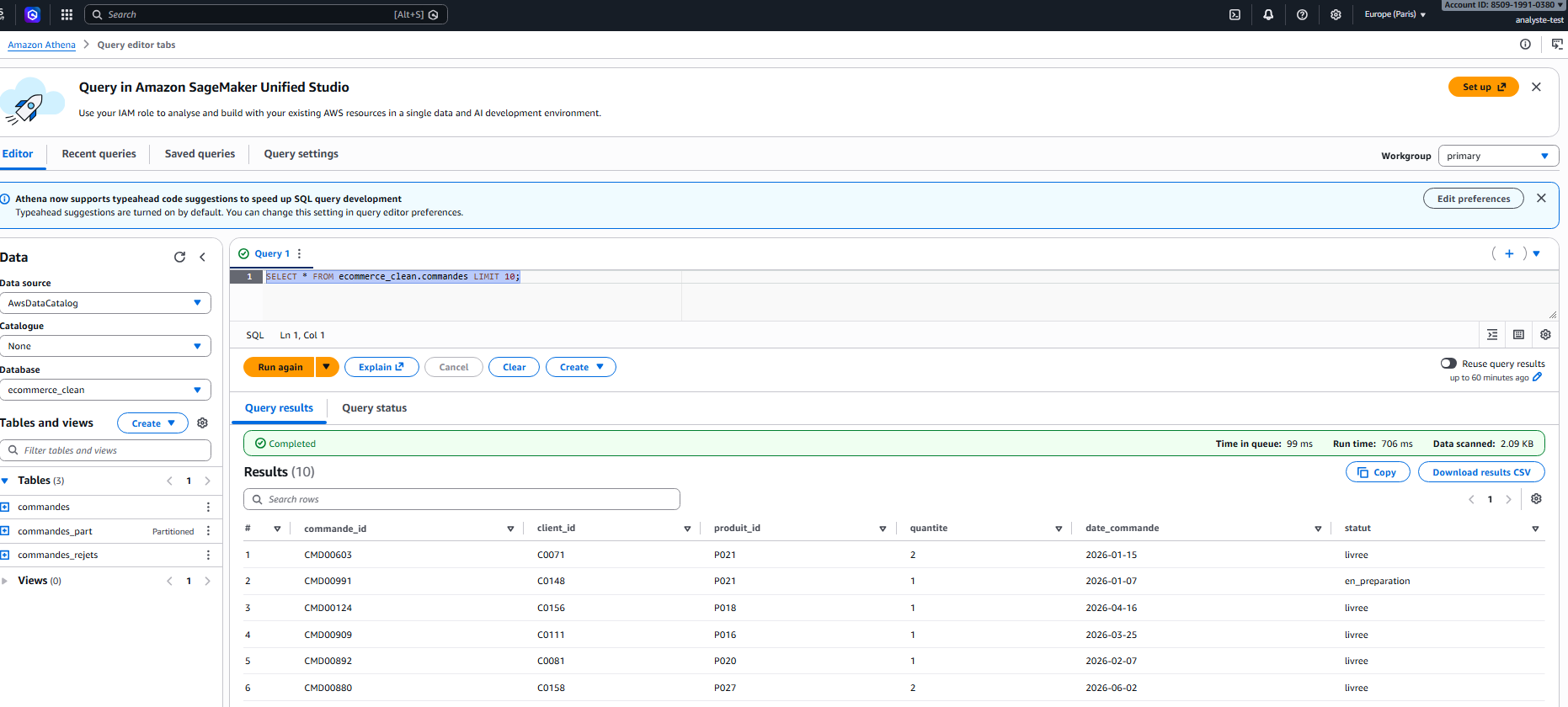Sort results by commande_id column arrow
Viewport: 1568px width, 707px height.
510,529
